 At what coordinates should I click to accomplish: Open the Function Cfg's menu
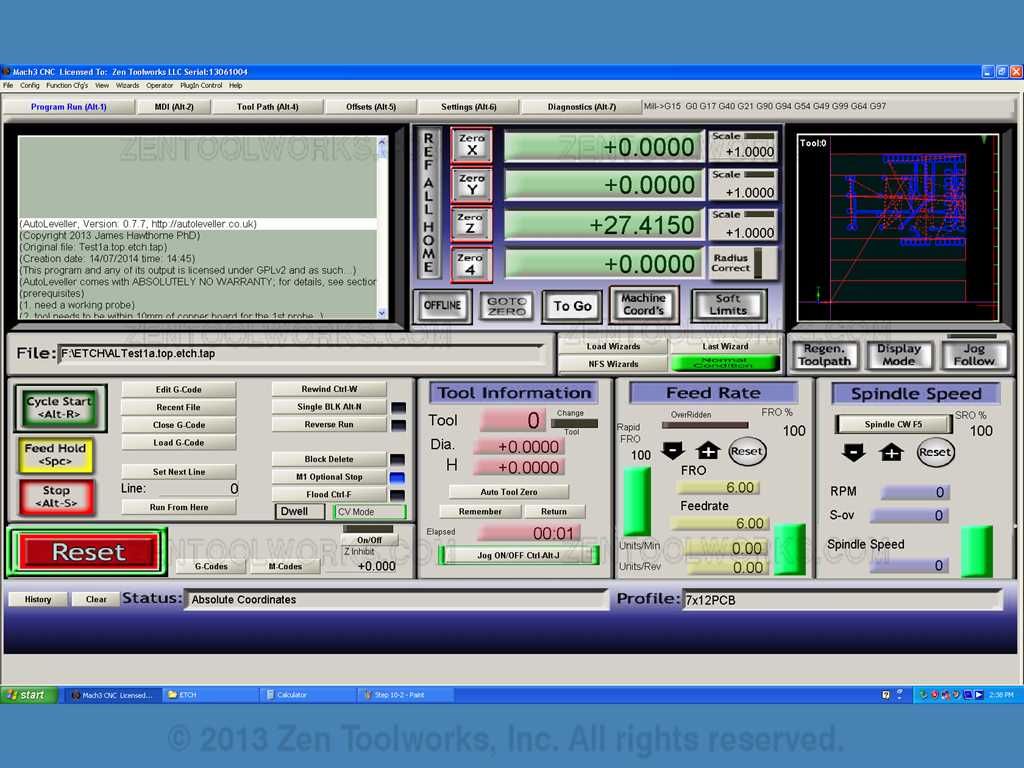click(67, 86)
